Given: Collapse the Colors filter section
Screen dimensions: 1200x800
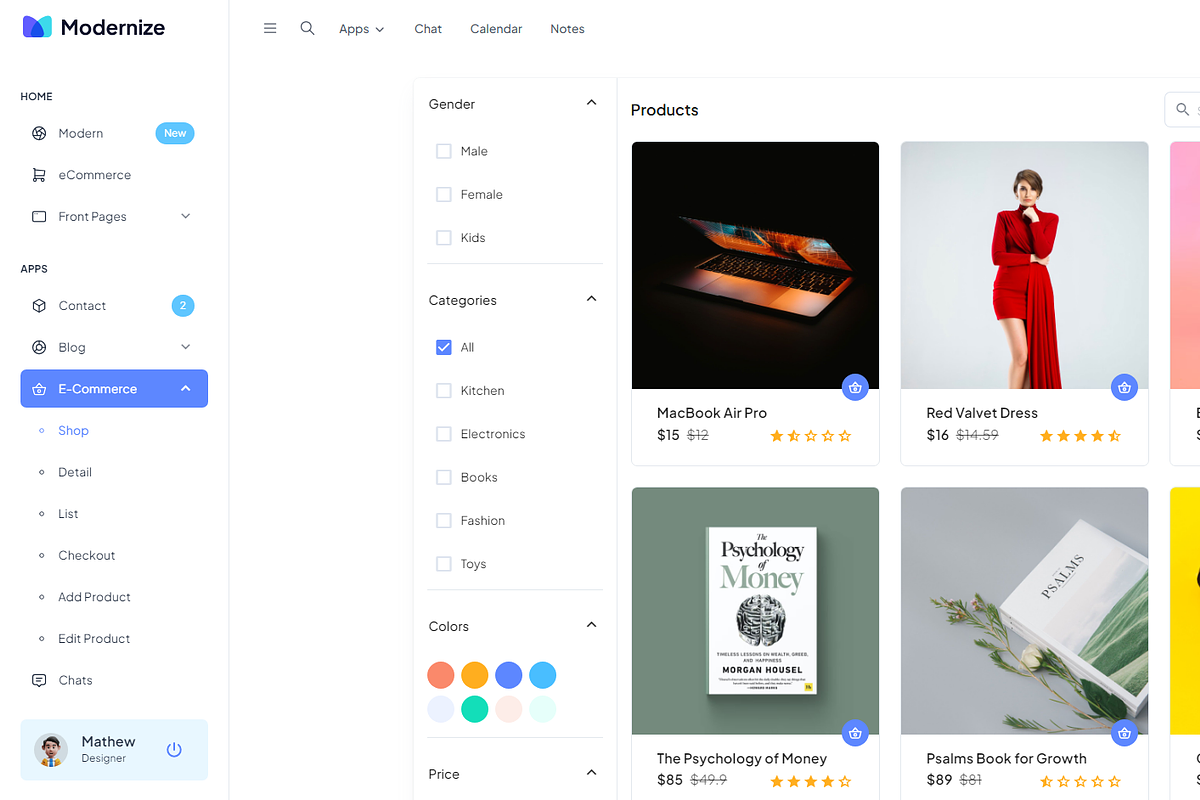Looking at the screenshot, I should (x=591, y=625).
